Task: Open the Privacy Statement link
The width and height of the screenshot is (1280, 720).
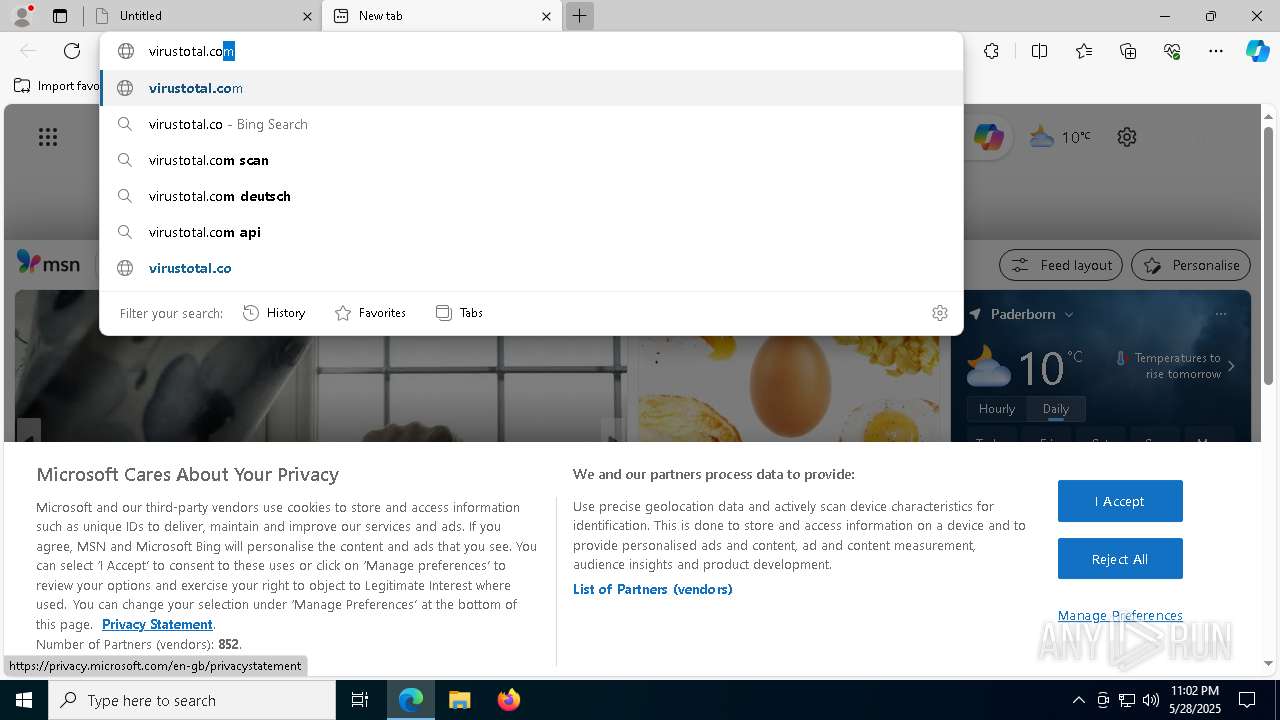Action: [x=157, y=624]
